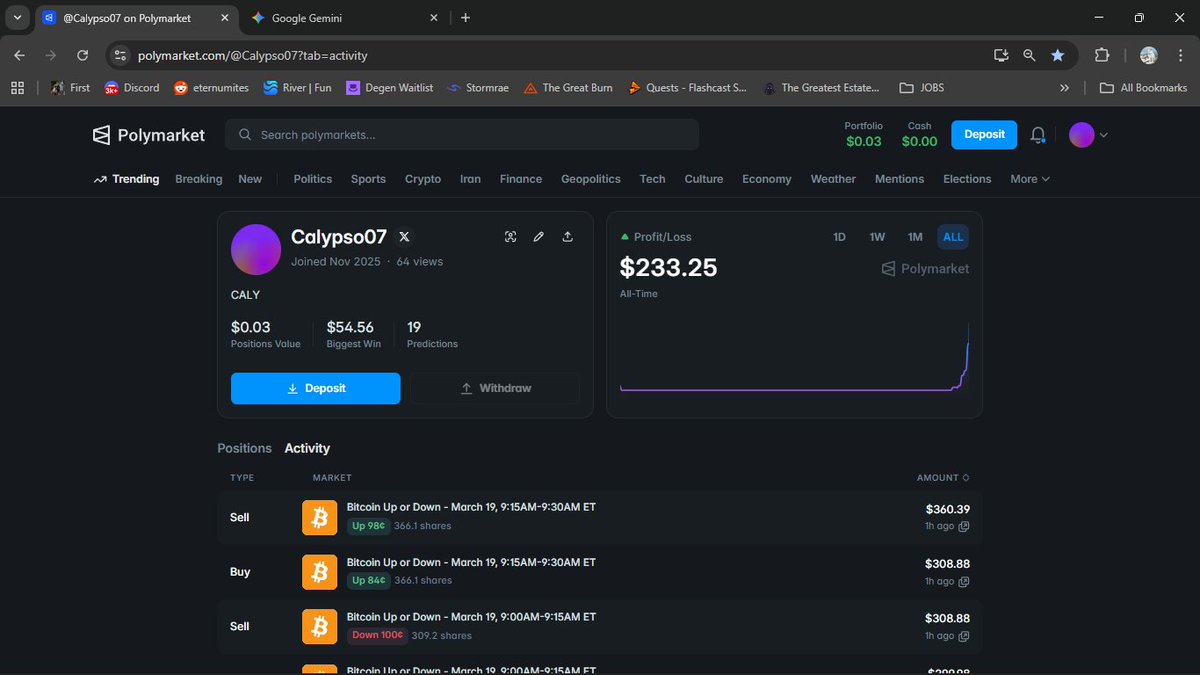This screenshot has height=675, width=1200.
Task: Expand the hidden bookmarks chevron
Action: [x=1065, y=88]
